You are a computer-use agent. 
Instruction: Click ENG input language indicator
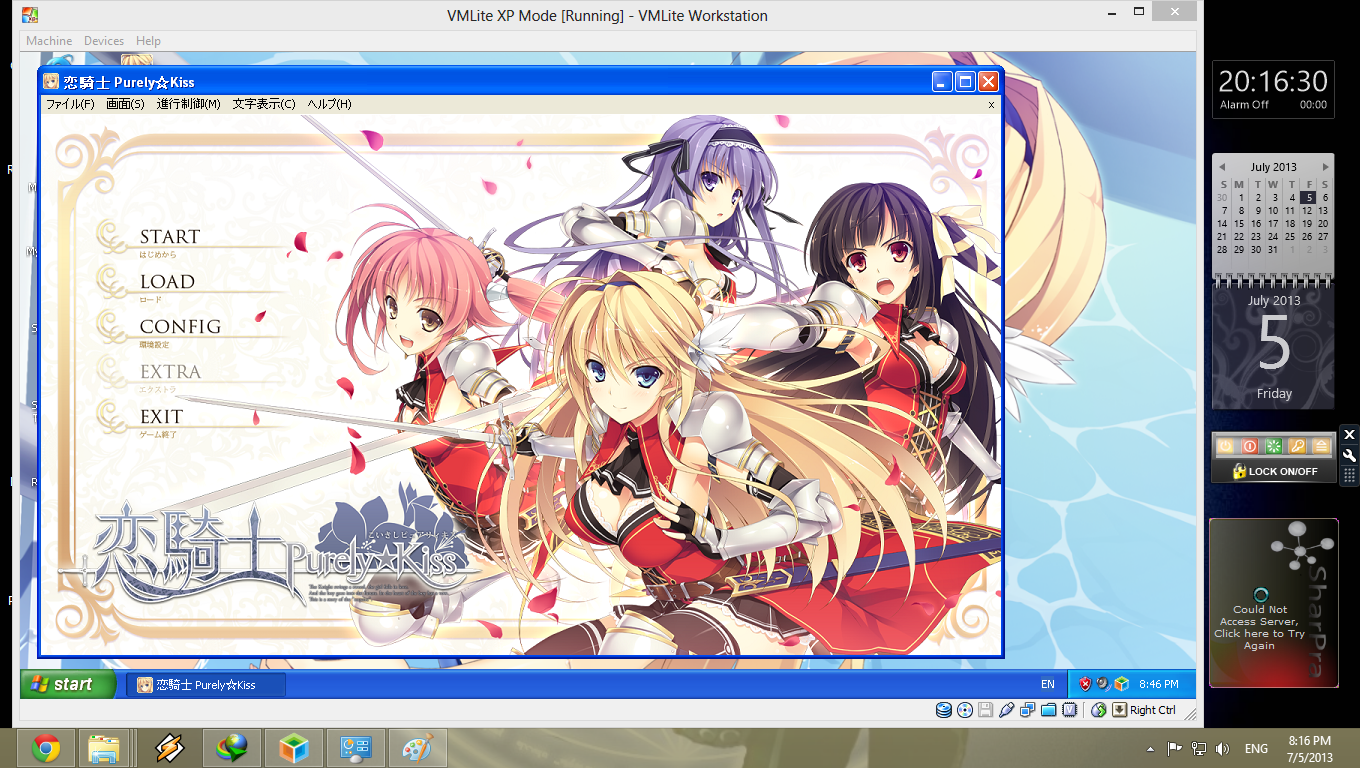tap(1256, 748)
